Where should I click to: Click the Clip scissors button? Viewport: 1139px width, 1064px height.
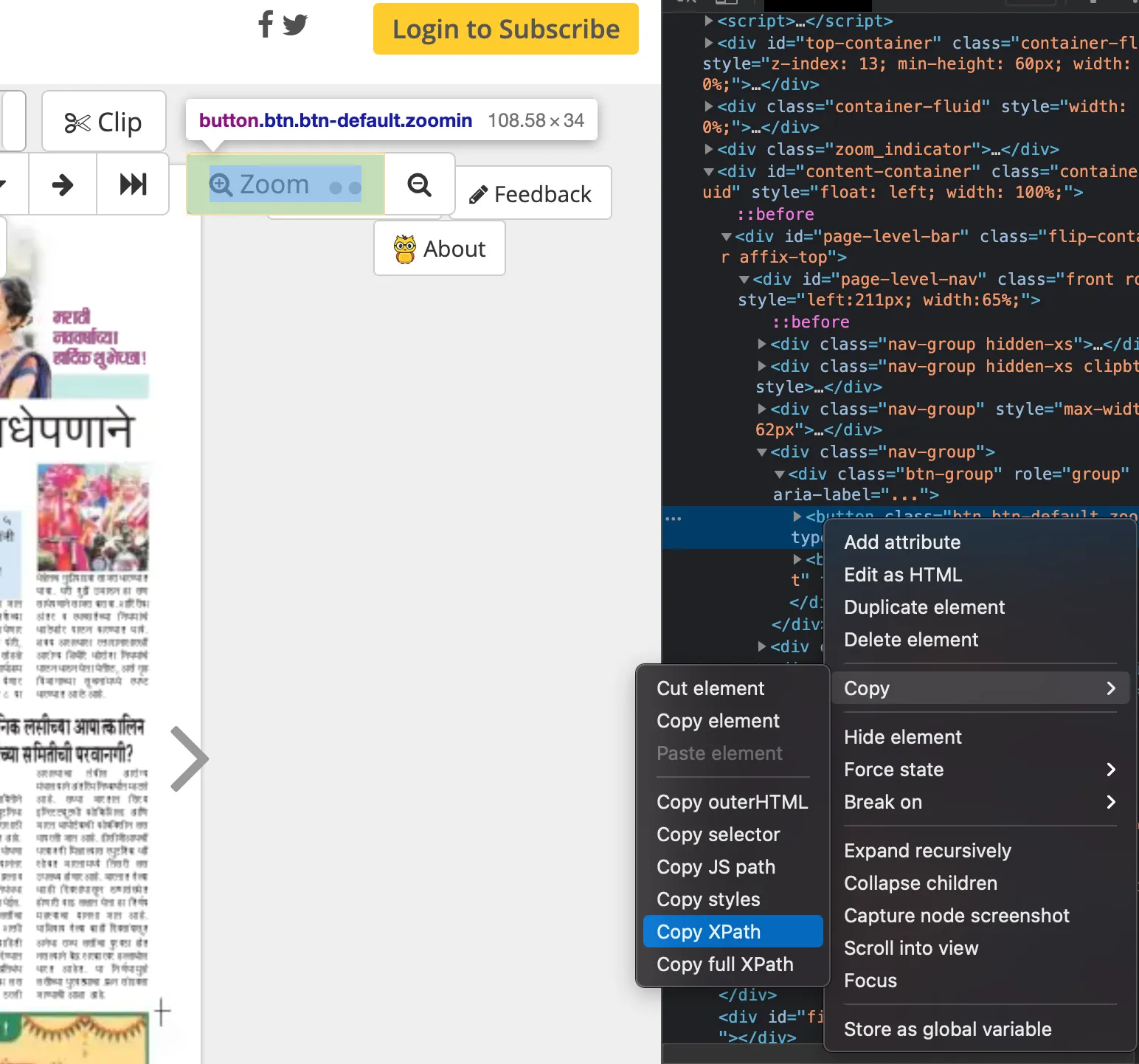104,122
